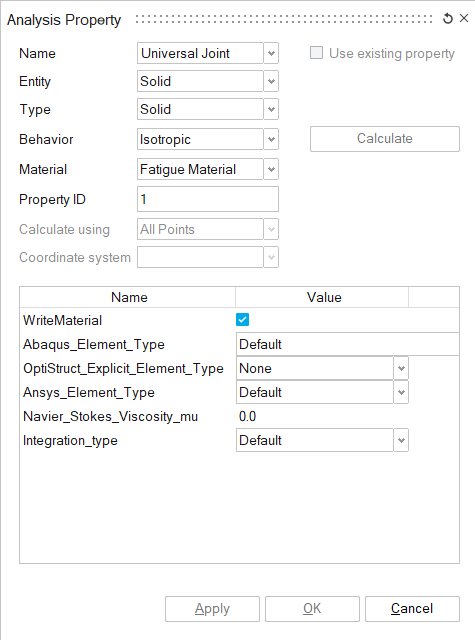The height and width of the screenshot is (640, 475).
Task: Open the Type dropdown list
Action: click(271, 109)
